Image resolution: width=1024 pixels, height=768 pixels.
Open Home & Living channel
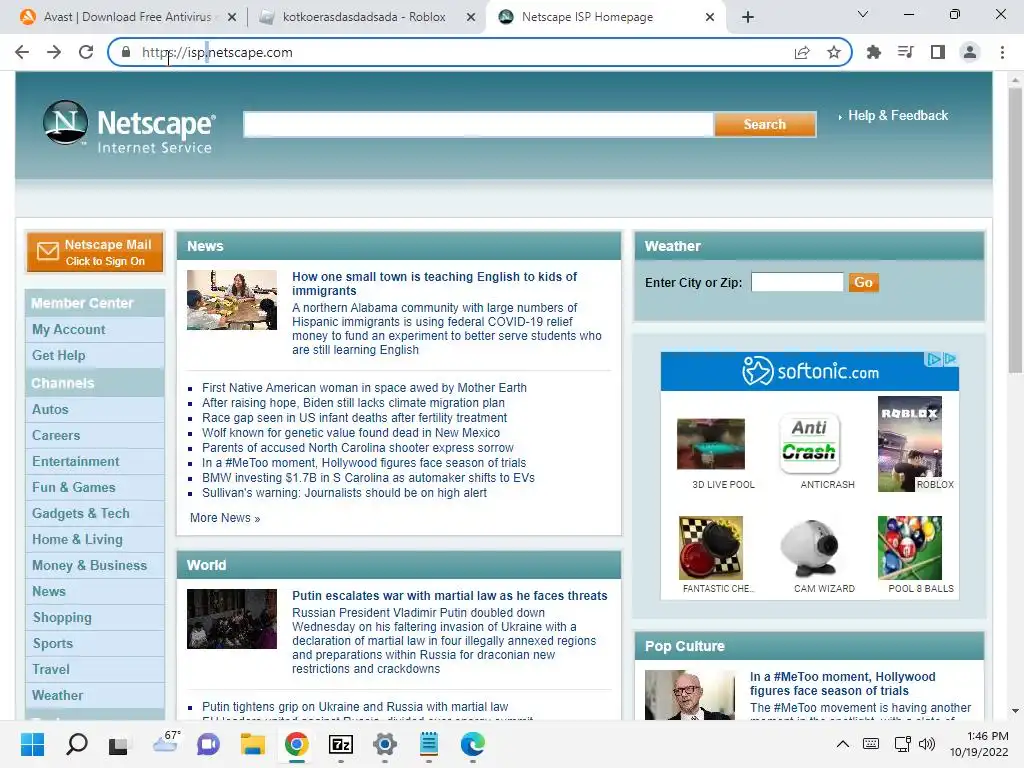77,540
